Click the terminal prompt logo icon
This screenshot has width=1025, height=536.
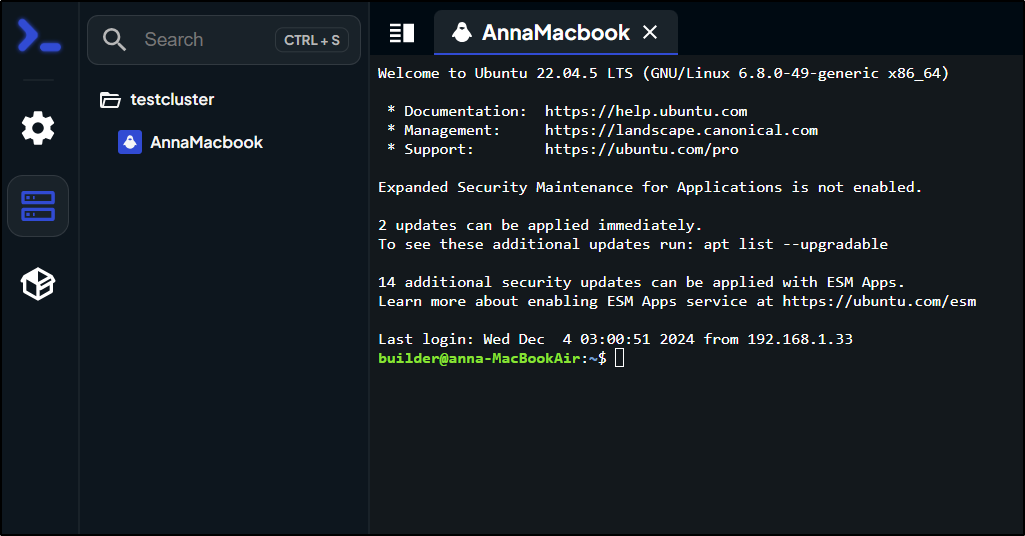[39, 36]
